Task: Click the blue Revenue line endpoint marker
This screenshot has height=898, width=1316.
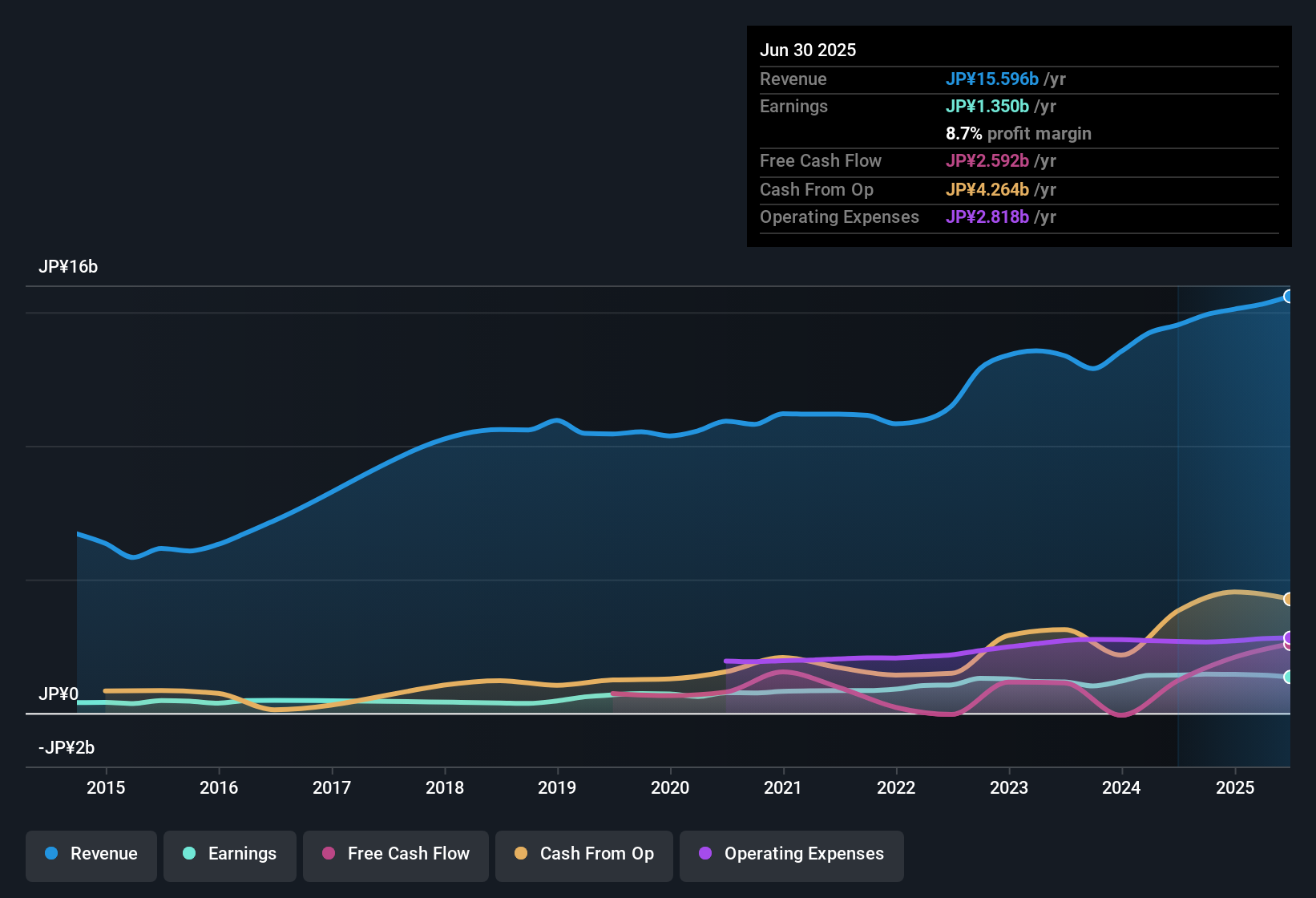Action: [1288, 297]
